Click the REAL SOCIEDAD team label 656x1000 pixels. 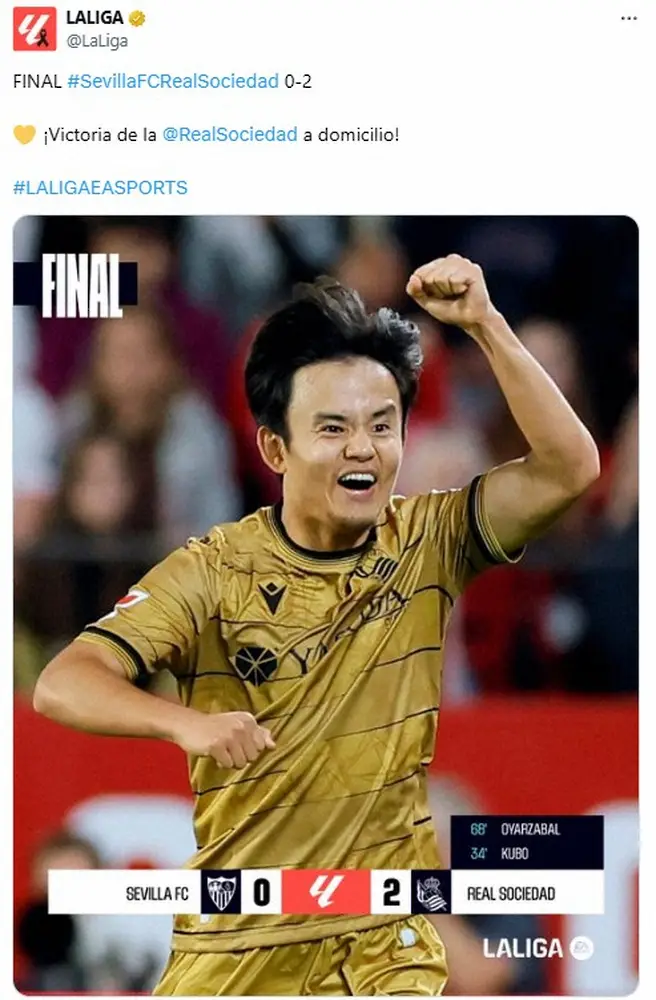511,893
